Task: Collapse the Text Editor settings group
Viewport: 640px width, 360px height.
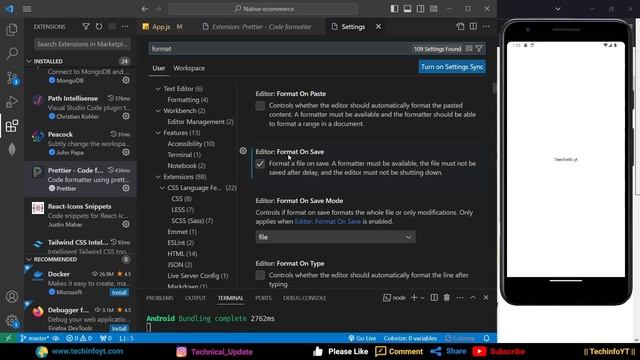Action: pyautogui.click(x=158, y=89)
